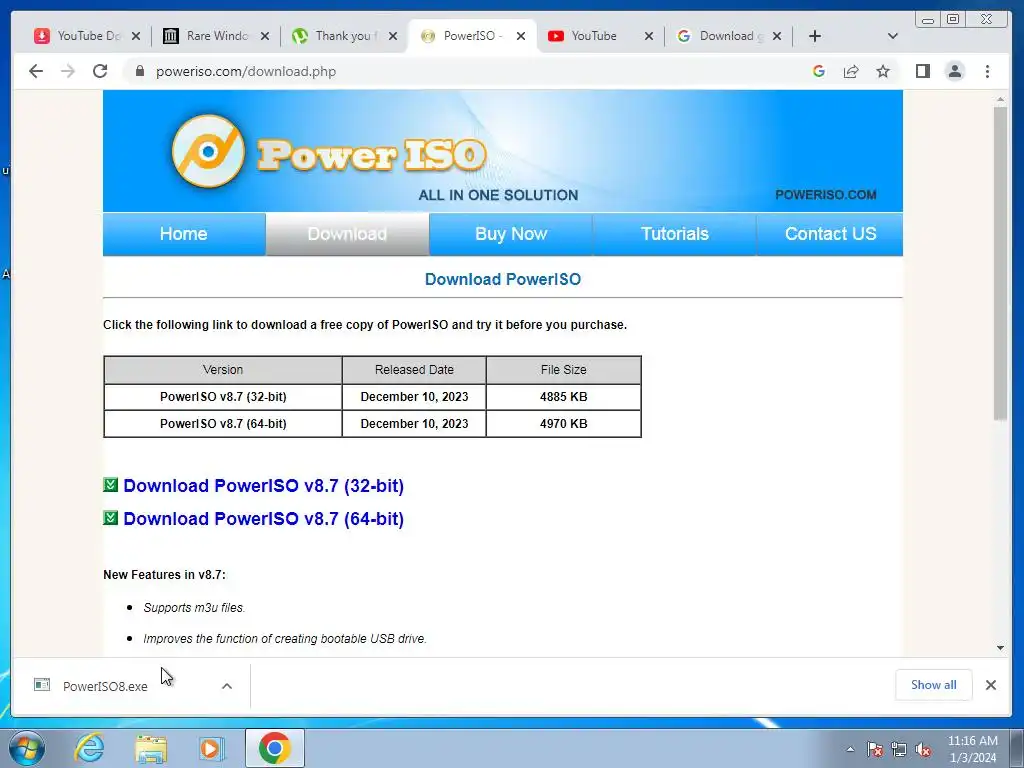Click green arrow icon beside 64-bit download
The image size is (1024, 768).
click(x=110, y=517)
